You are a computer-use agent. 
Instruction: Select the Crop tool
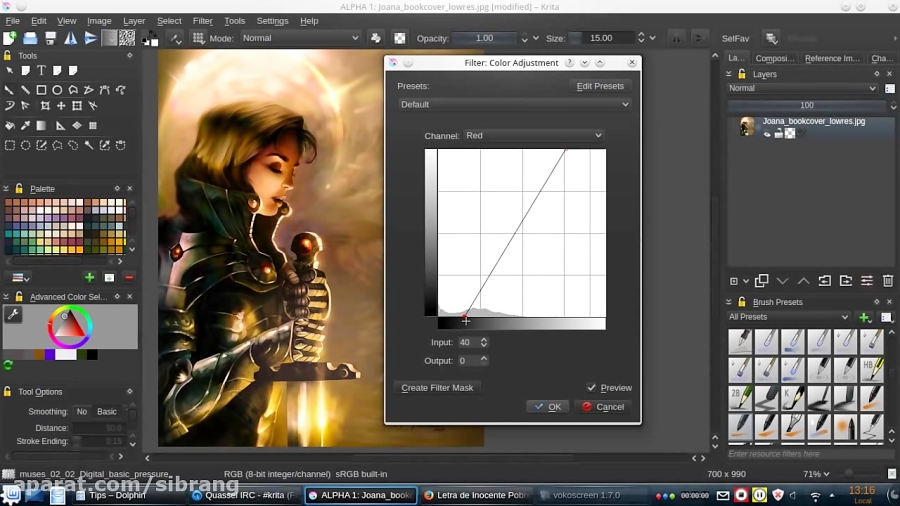[45, 106]
